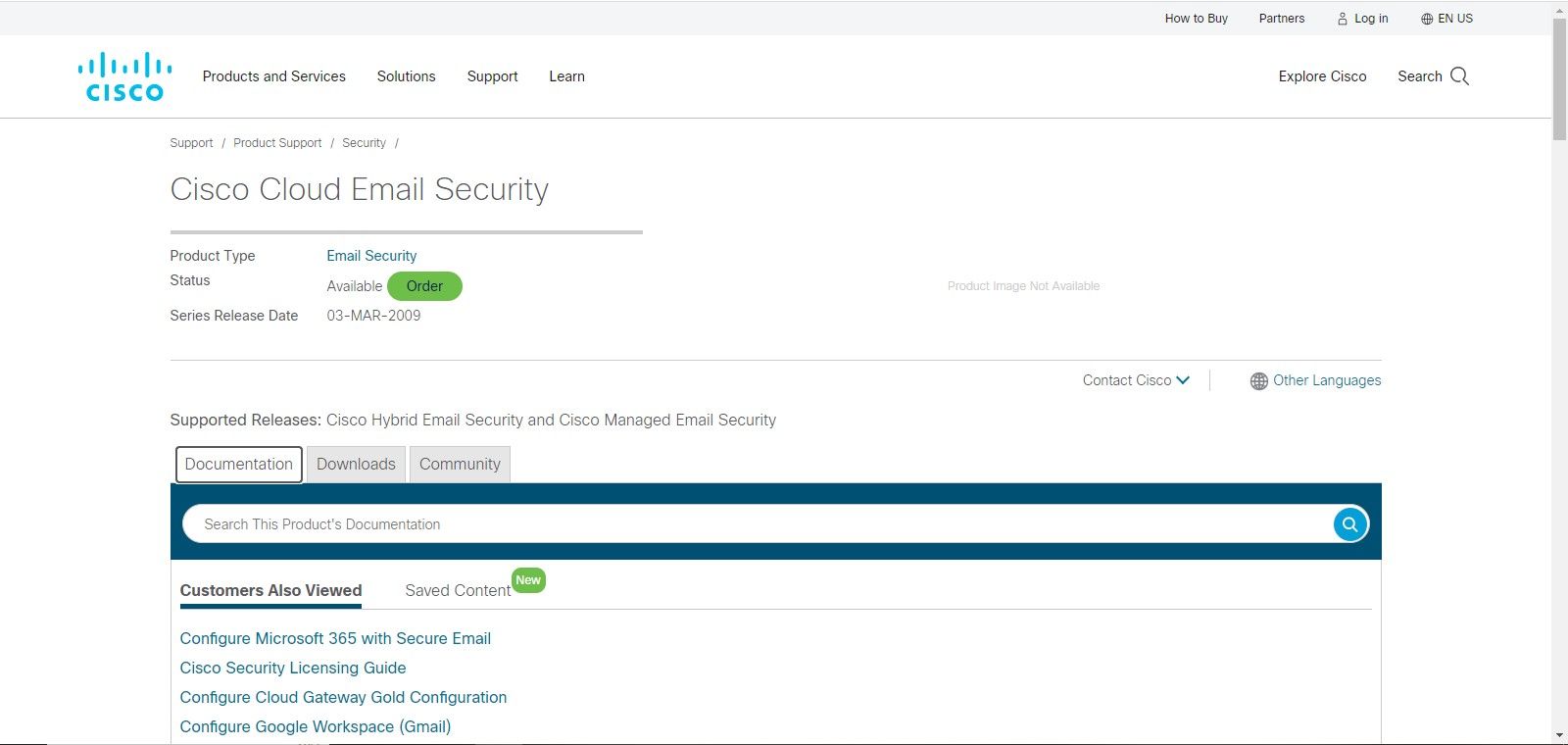Open the Support menu
Image resolution: width=1568 pixels, height=745 pixels.
[493, 76]
